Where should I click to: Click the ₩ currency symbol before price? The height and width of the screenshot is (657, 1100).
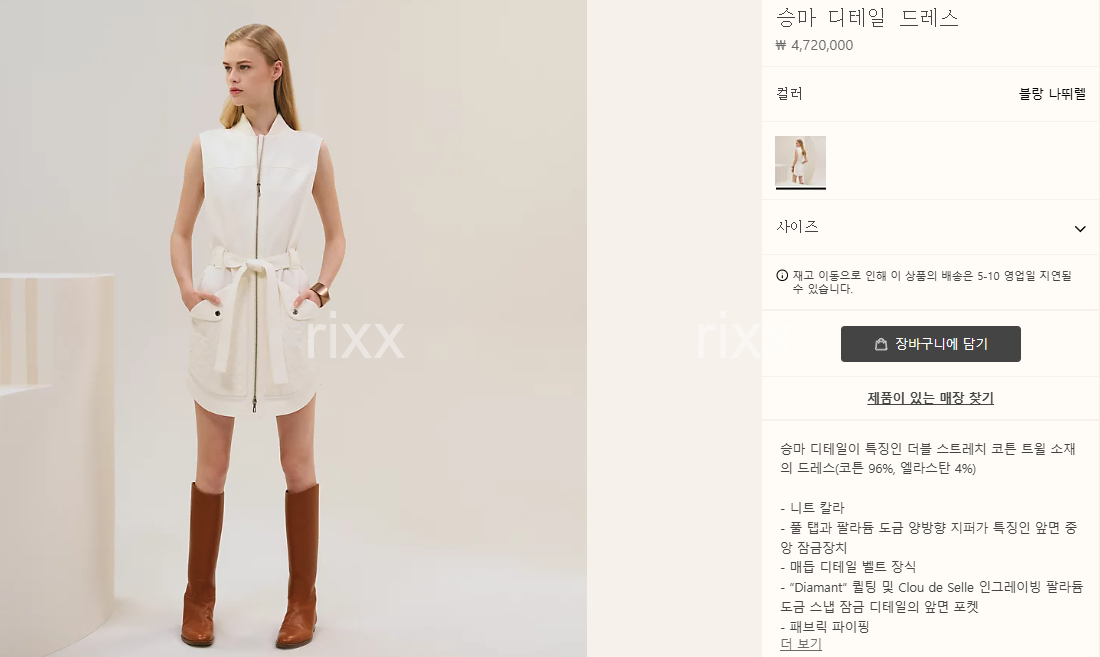pos(781,46)
